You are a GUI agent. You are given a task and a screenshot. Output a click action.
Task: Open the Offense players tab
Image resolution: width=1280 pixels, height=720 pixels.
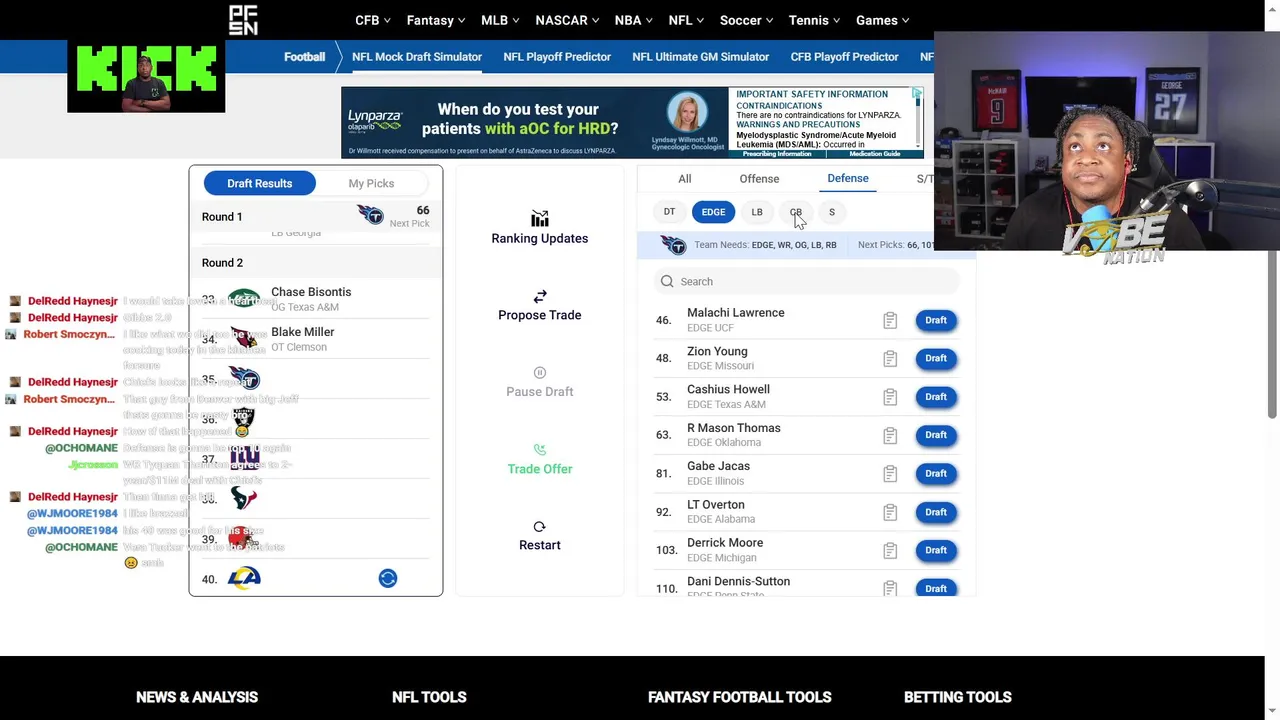pyautogui.click(x=759, y=179)
